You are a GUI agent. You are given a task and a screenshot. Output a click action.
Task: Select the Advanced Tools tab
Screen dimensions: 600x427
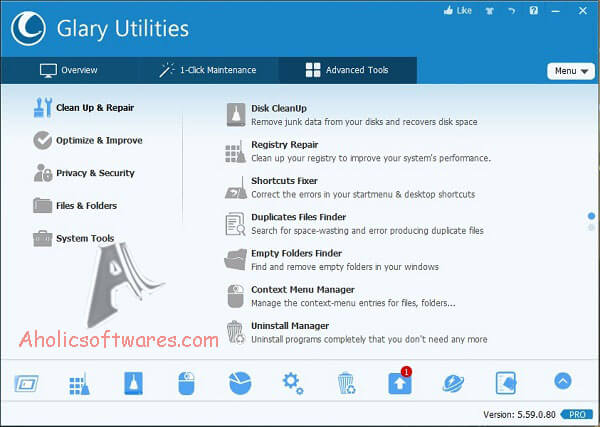(347, 70)
